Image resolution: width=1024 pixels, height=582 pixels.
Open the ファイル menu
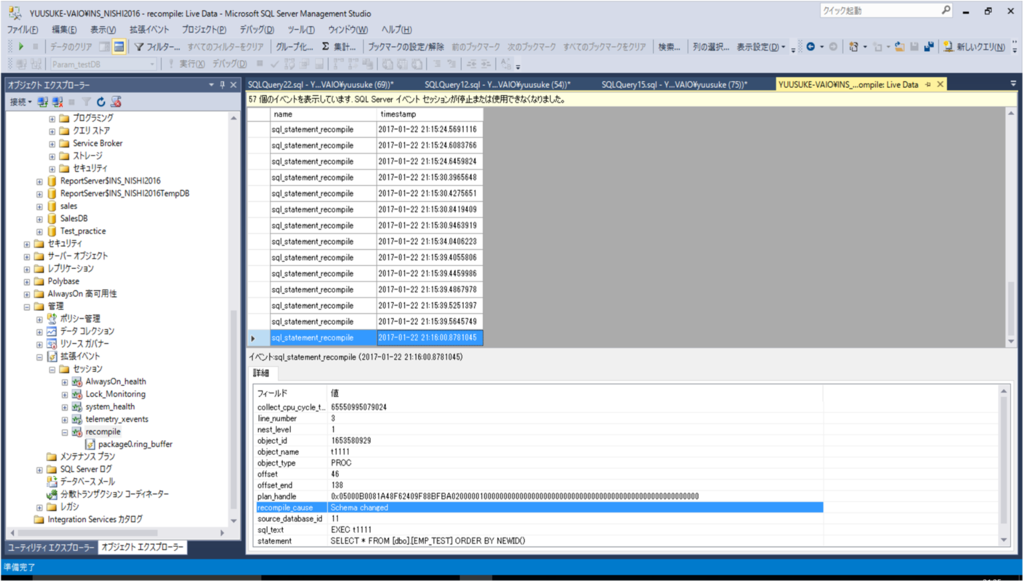pyautogui.click(x=22, y=30)
